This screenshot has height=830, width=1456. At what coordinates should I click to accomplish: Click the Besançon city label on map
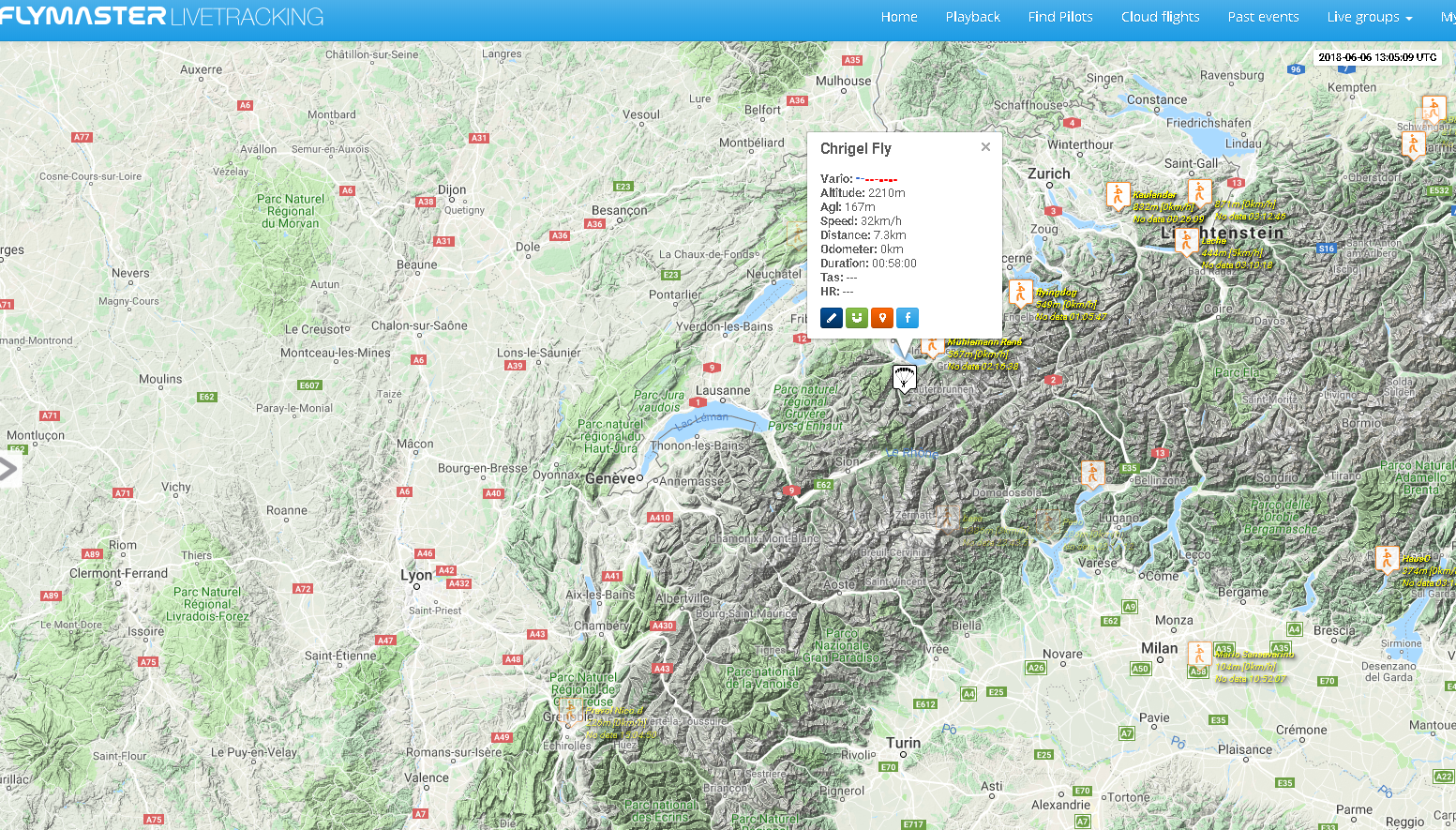[x=620, y=211]
